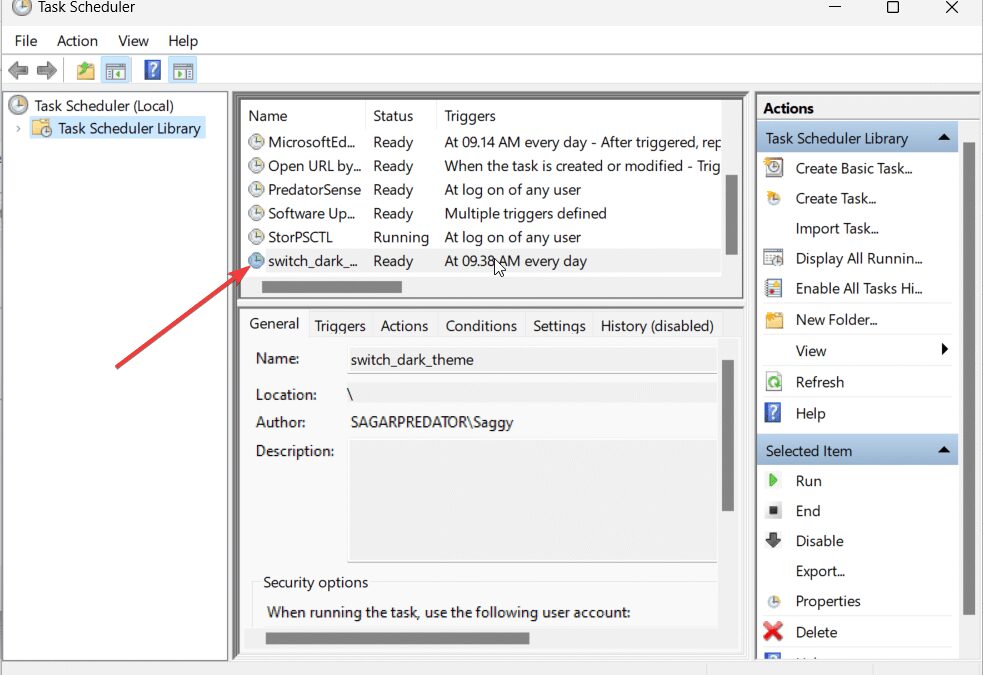Viewport: 983px width, 675px height.
Task: Click Import Task in Actions pane
Action: 836,229
